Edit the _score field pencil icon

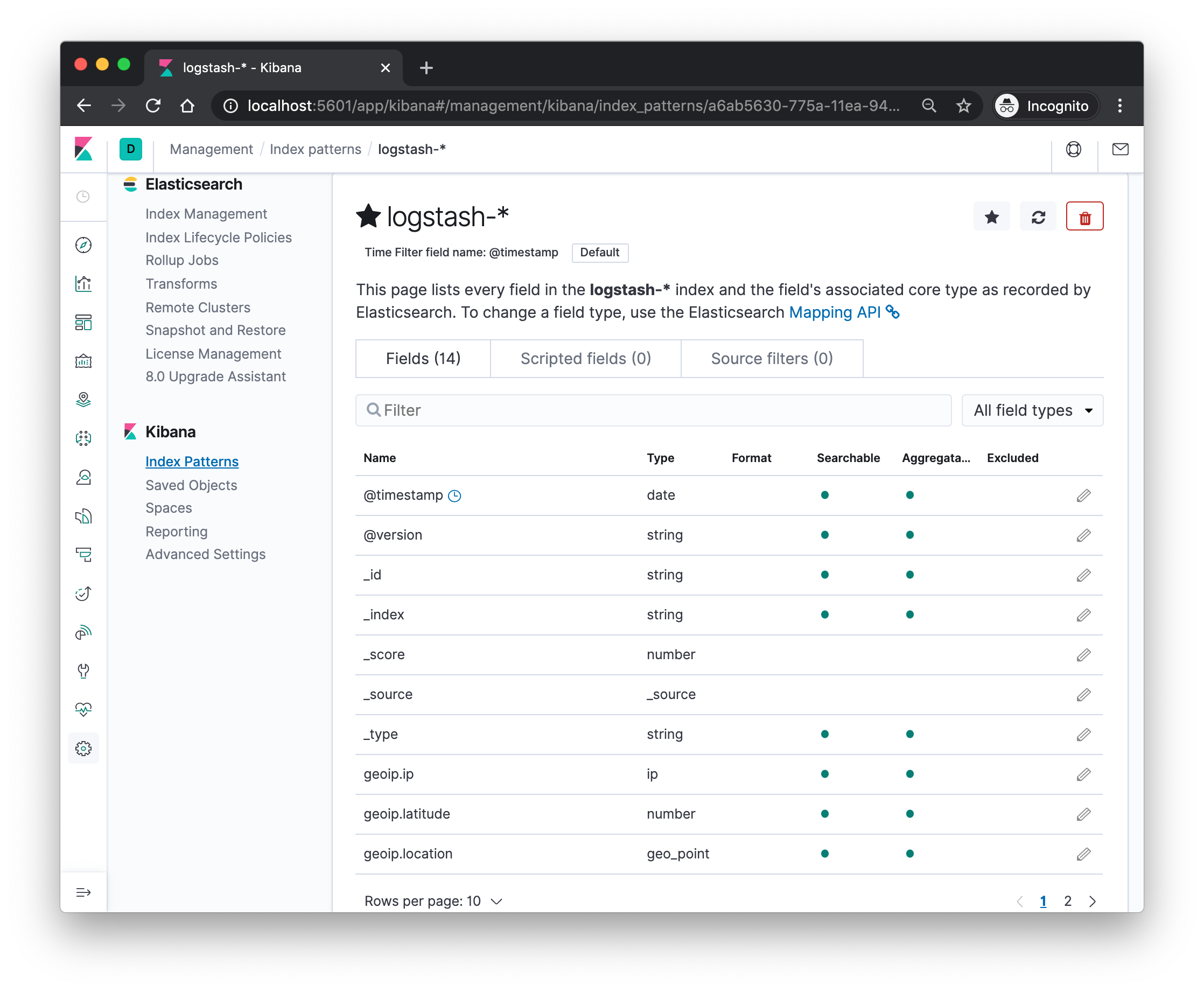point(1083,655)
